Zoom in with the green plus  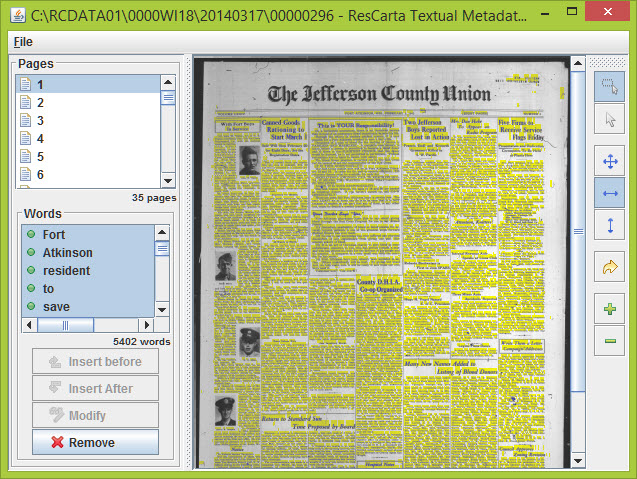609,309
